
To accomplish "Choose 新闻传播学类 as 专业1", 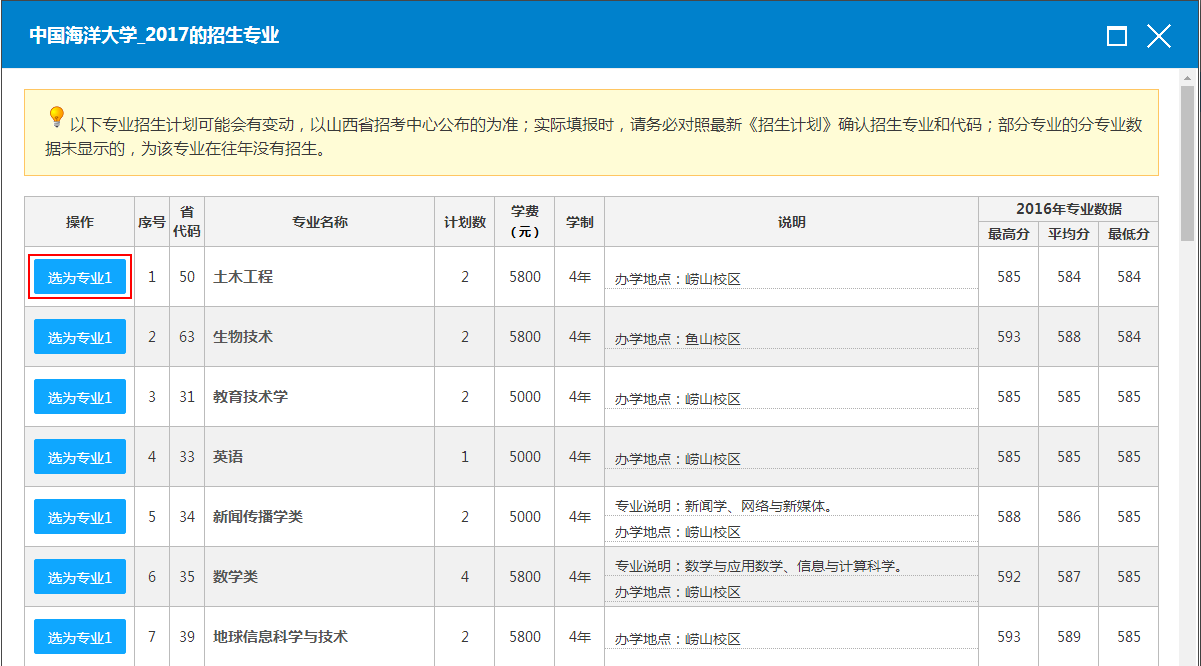I will tap(80, 517).
